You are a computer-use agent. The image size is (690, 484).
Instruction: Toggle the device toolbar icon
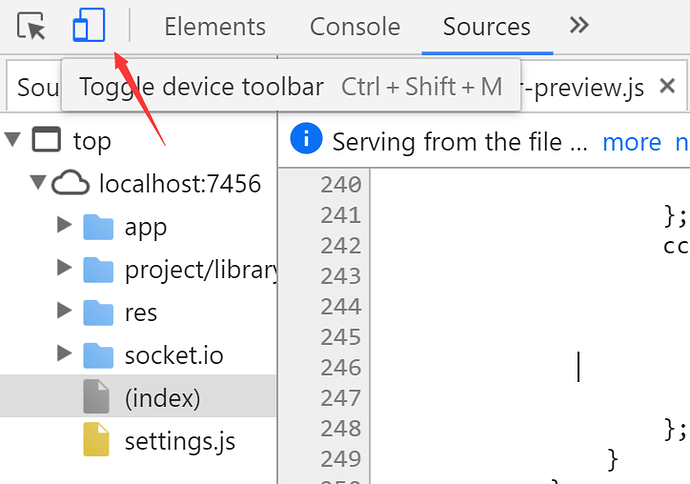89,26
